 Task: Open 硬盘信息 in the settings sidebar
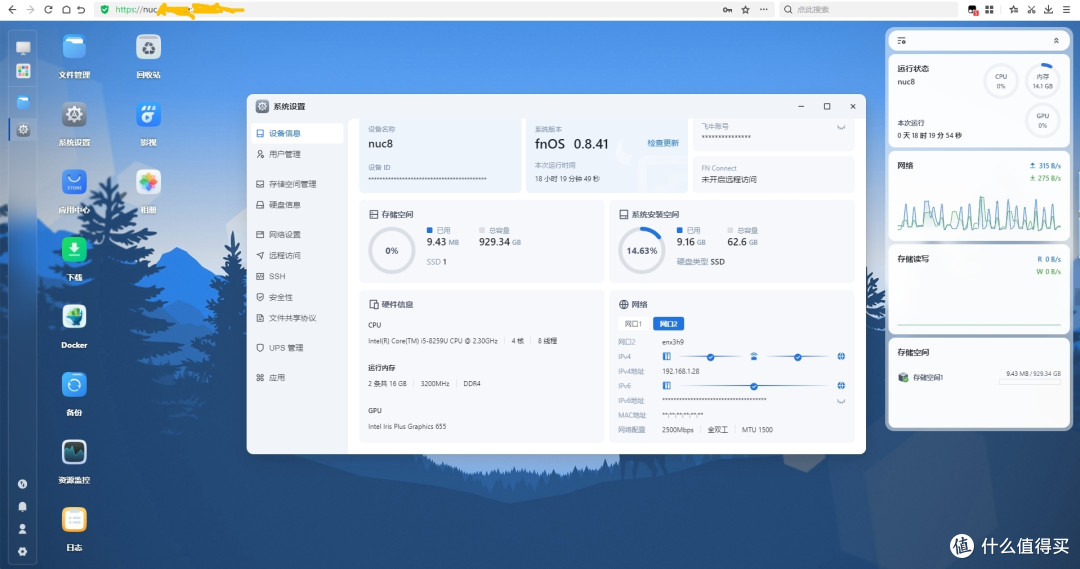(x=298, y=205)
